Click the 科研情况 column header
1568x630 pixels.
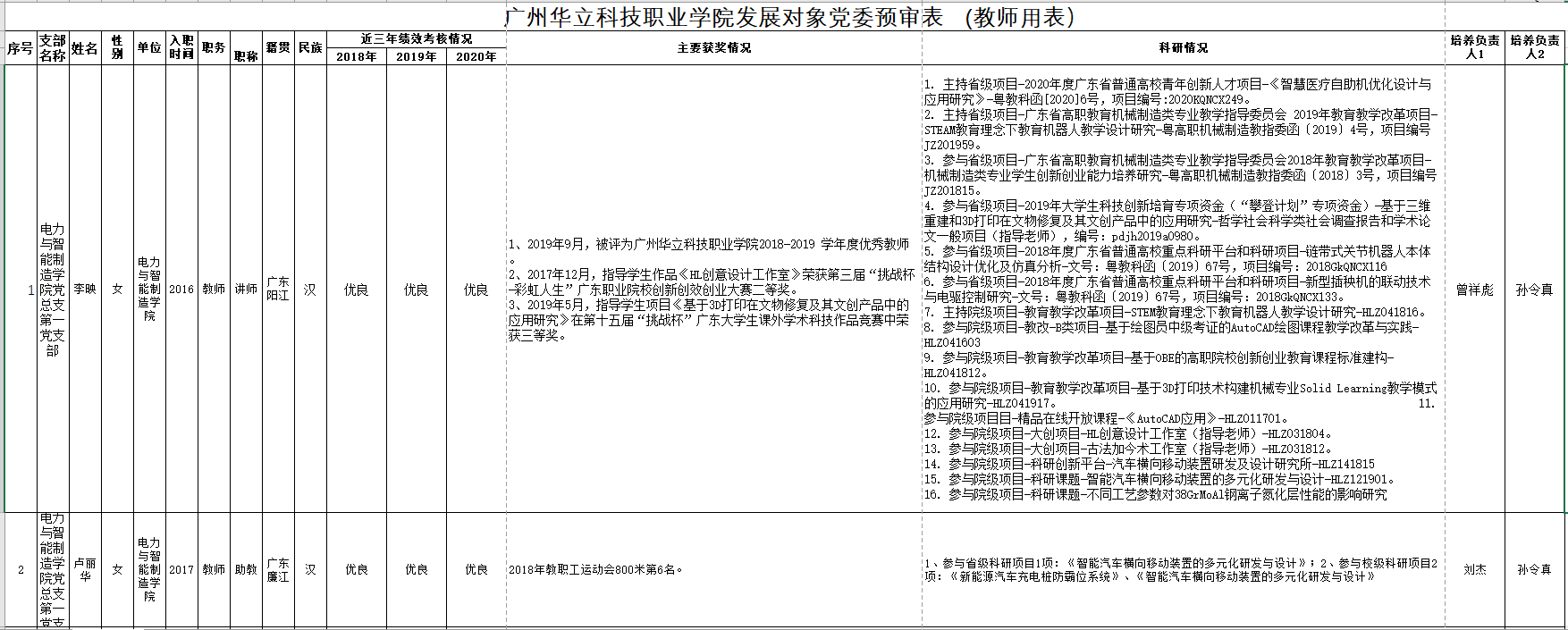(x=1184, y=48)
